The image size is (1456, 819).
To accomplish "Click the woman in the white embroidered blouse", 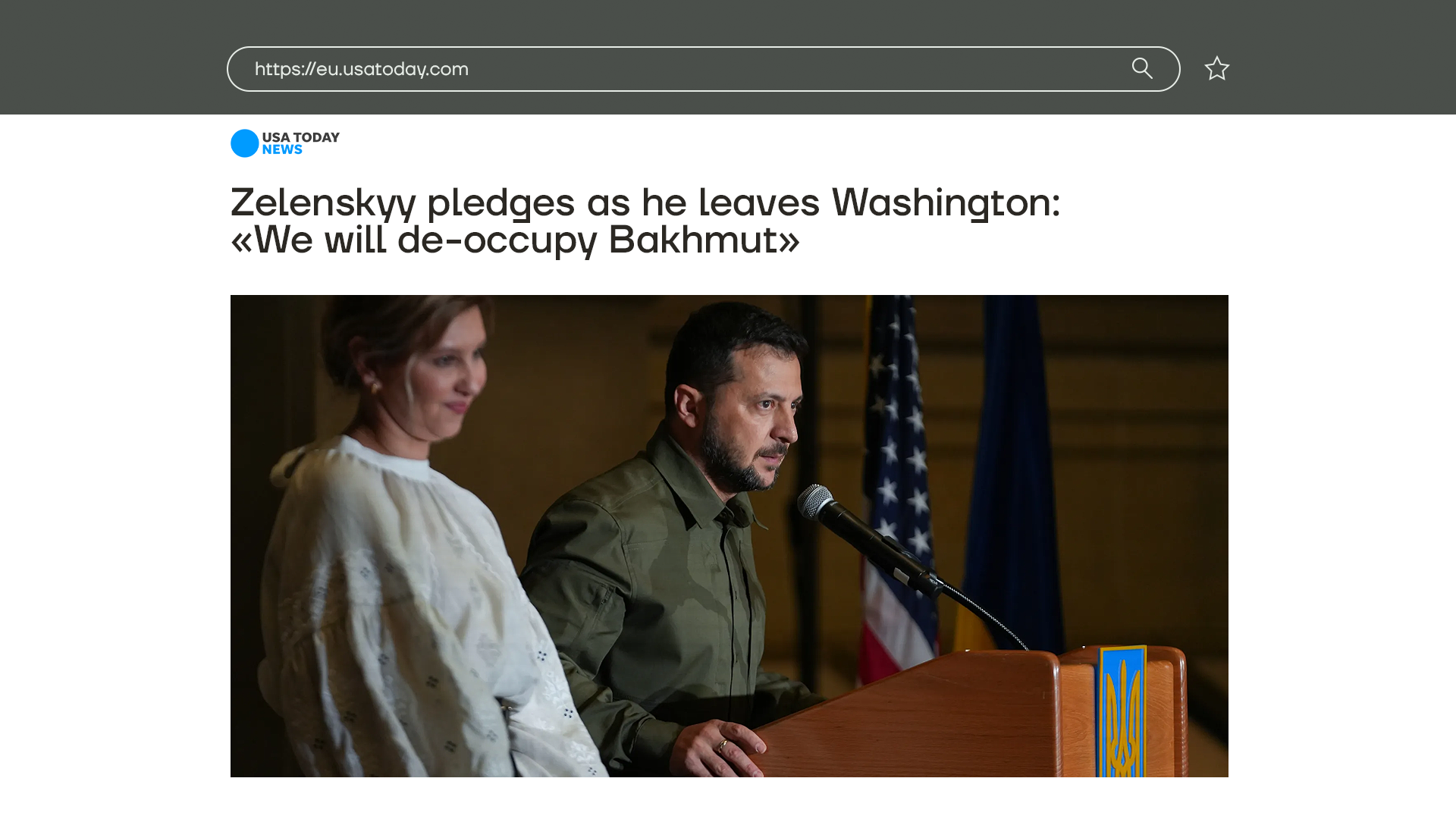I will 409,546.
